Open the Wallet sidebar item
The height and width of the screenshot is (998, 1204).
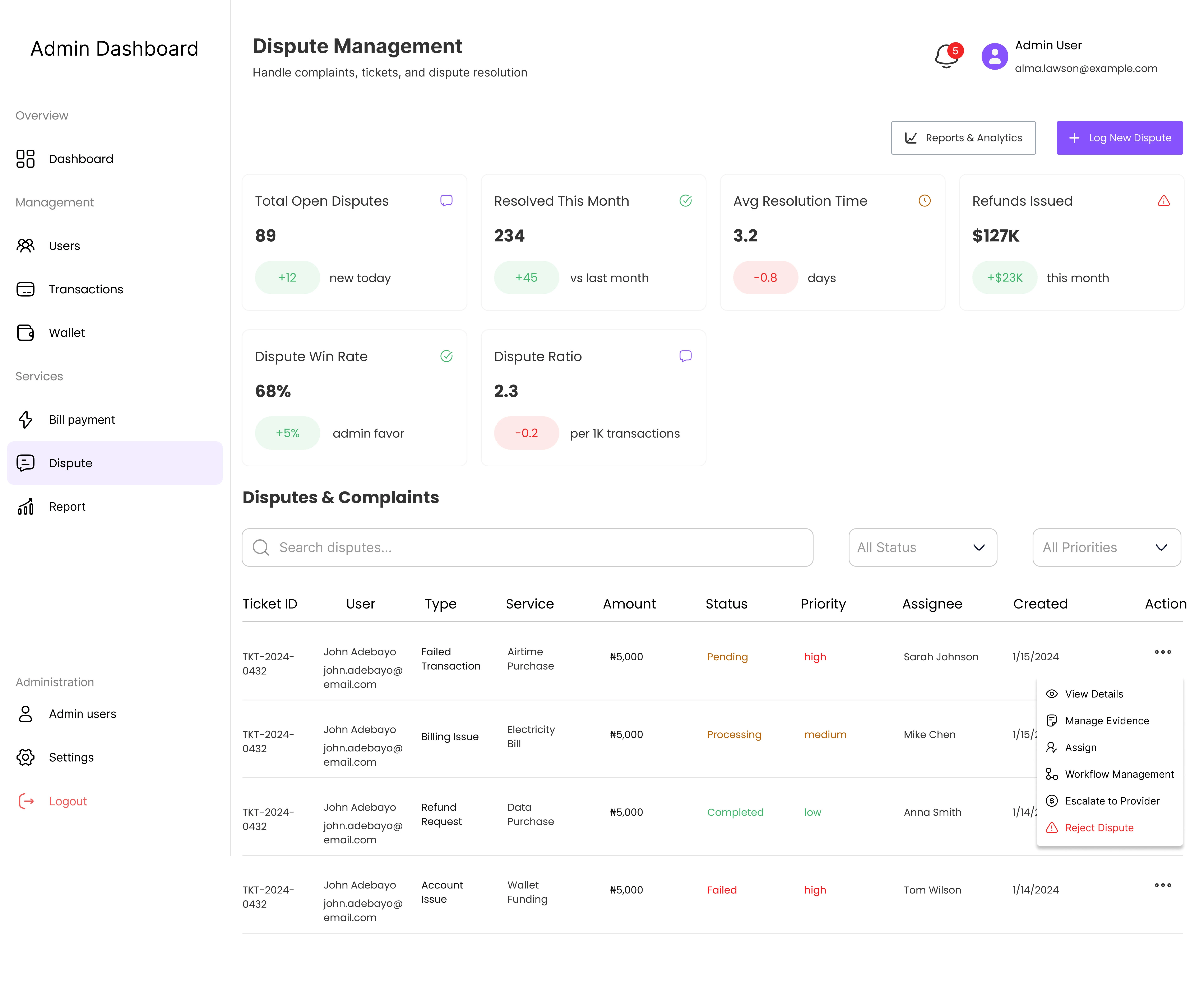[66, 332]
